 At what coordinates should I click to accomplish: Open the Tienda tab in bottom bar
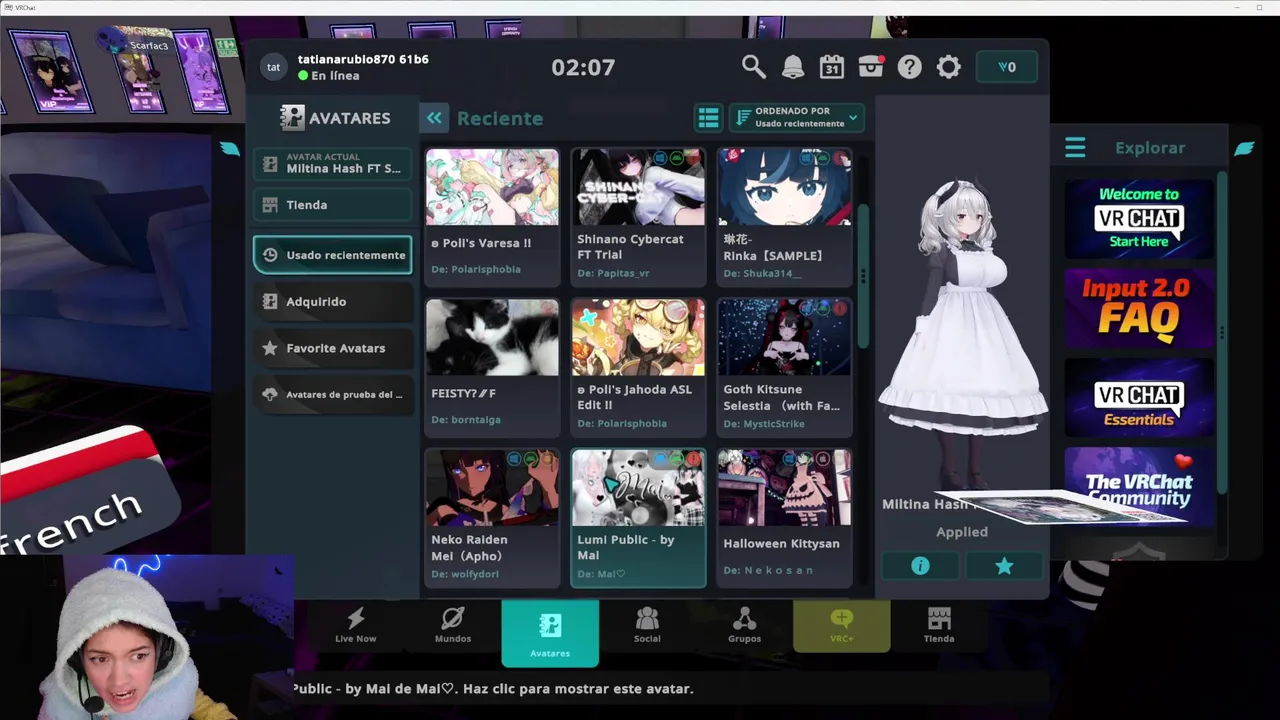click(939, 627)
